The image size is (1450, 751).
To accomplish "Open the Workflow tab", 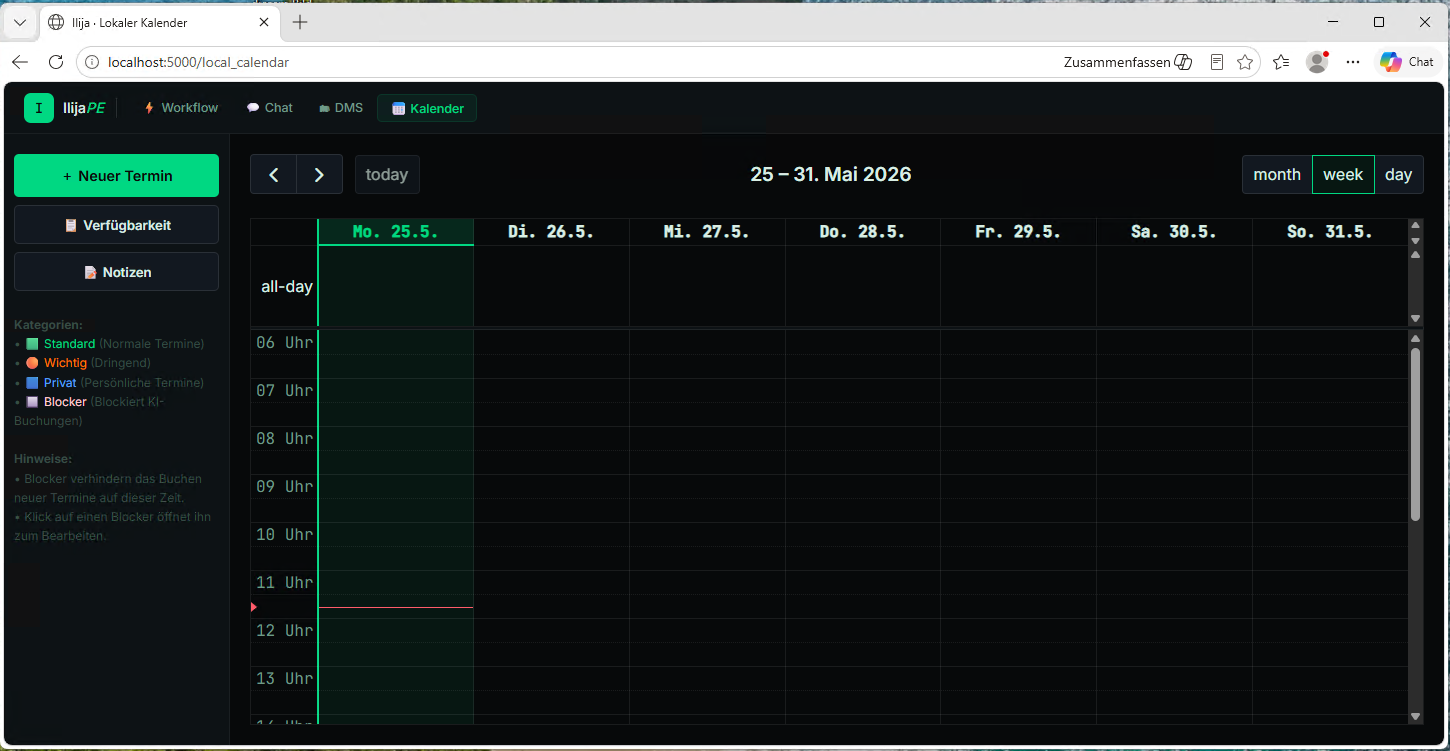I will (x=181, y=108).
